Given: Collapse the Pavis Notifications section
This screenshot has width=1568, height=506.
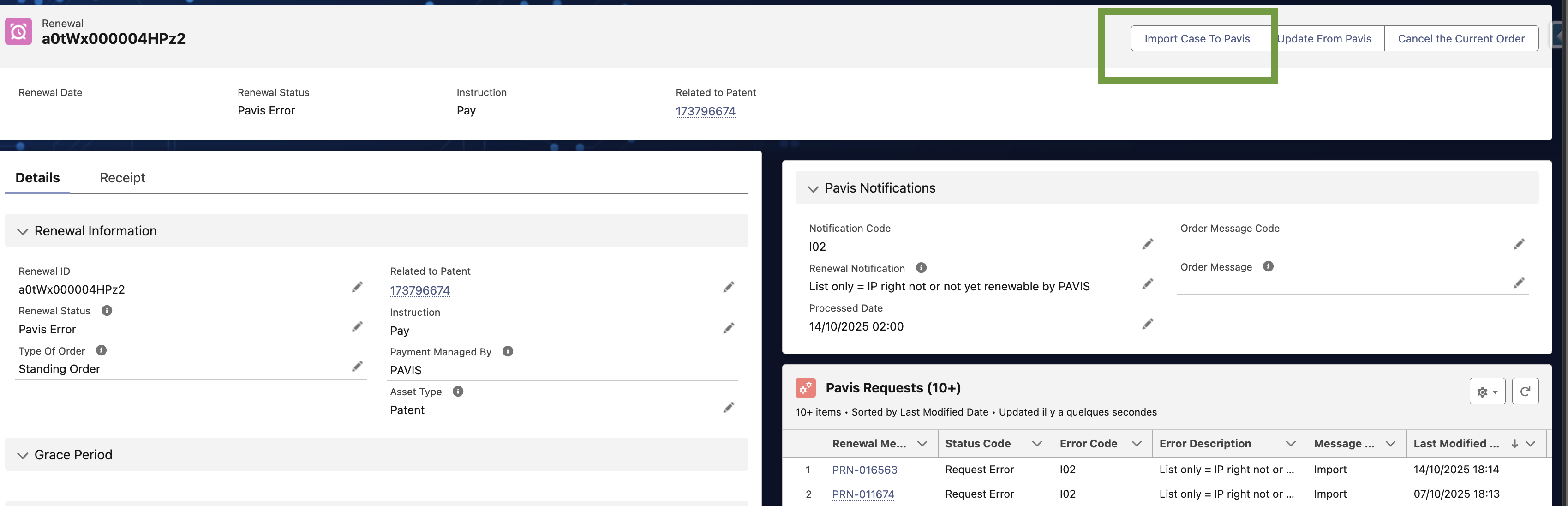Looking at the screenshot, I should click(813, 189).
